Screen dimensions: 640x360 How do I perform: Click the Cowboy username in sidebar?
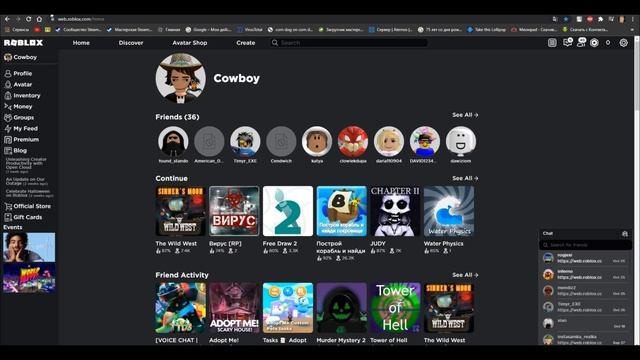point(25,57)
